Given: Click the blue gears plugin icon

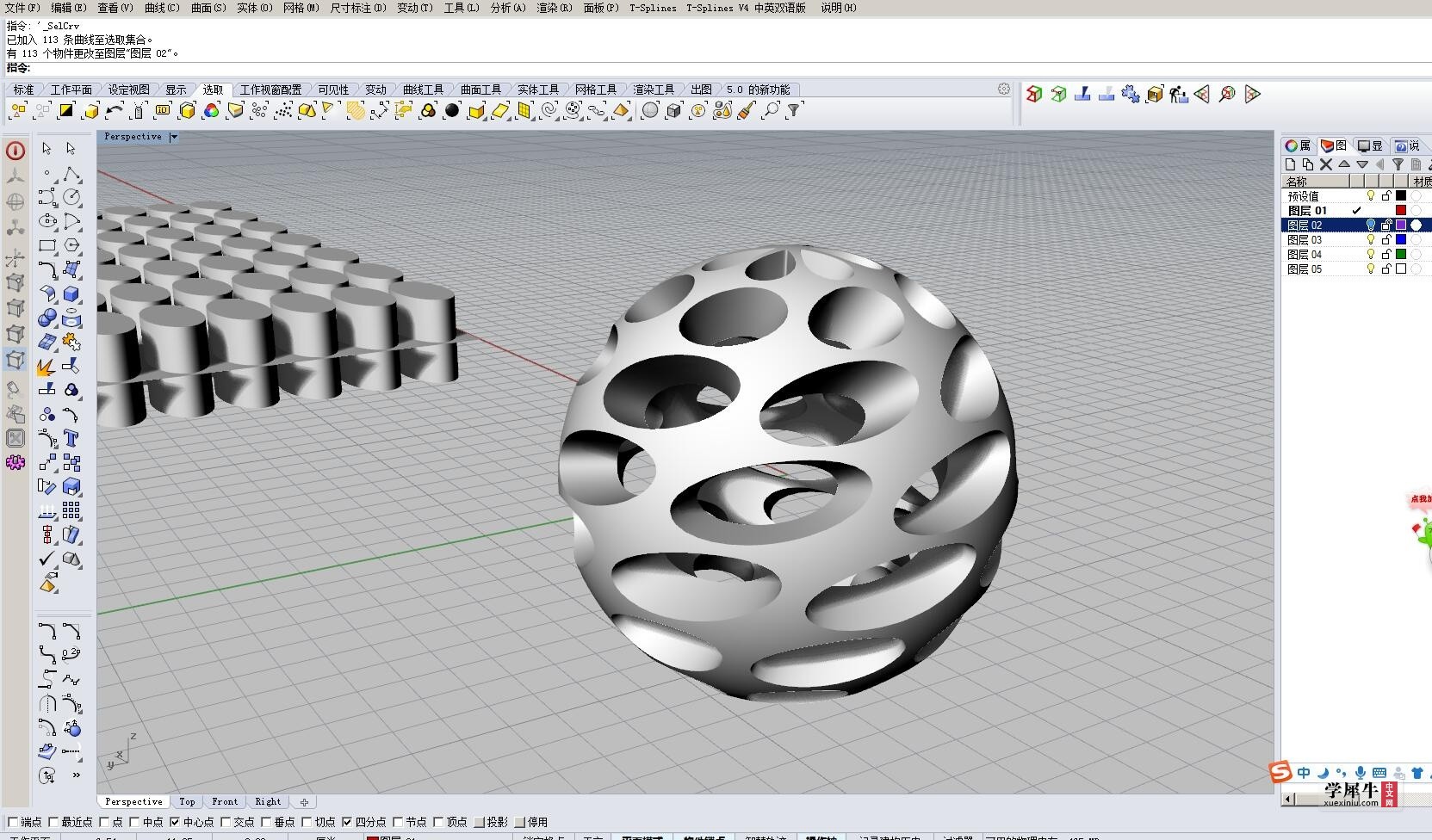Looking at the screenshot, I should pyautogui.click(x=1131, y=94).
